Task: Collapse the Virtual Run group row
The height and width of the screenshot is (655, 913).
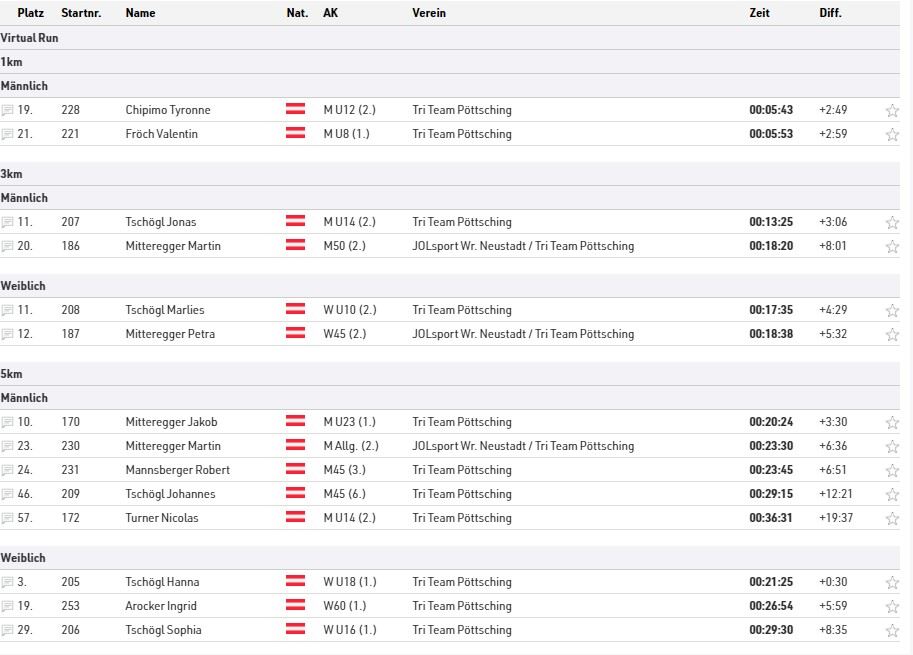Action: pos(450,38)
